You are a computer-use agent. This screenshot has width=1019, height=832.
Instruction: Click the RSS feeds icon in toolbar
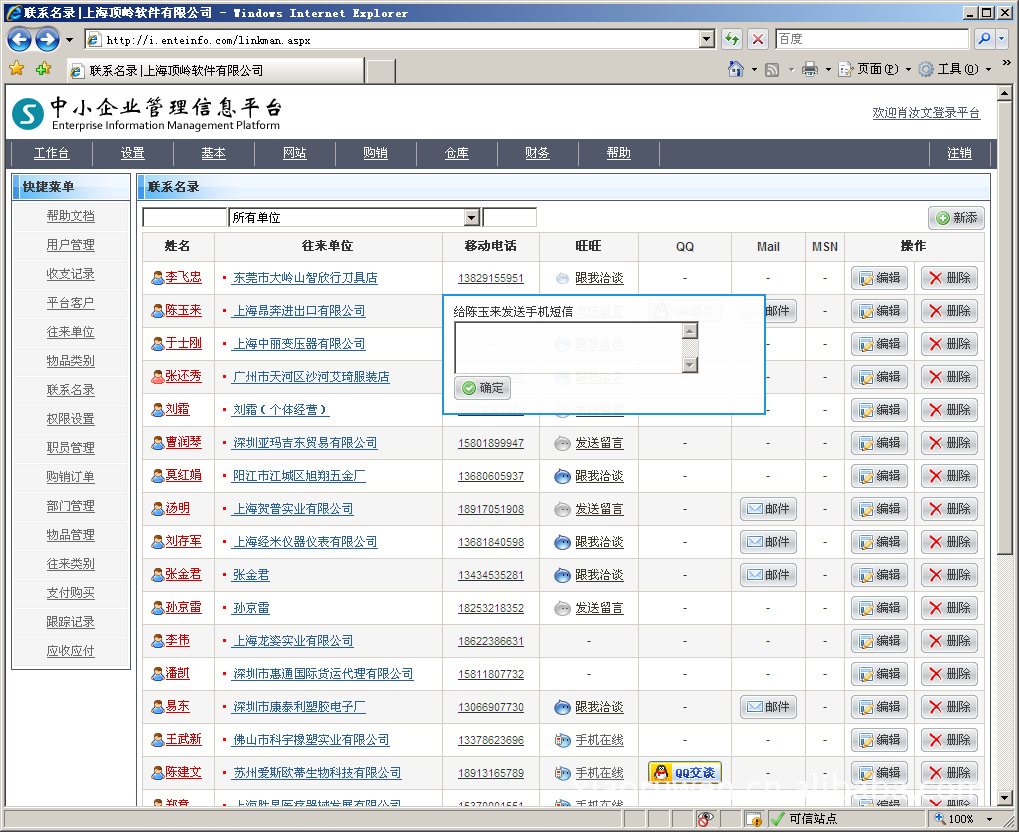(x=772, y=69)
